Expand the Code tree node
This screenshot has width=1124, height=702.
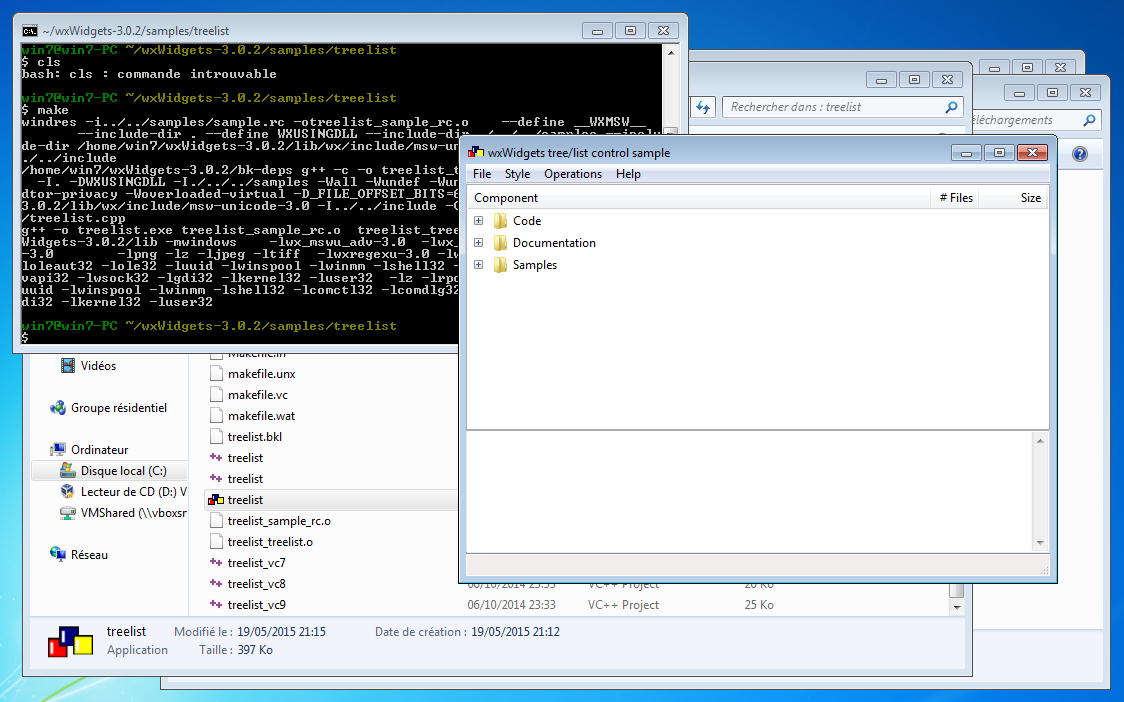[x=479, y=221]
